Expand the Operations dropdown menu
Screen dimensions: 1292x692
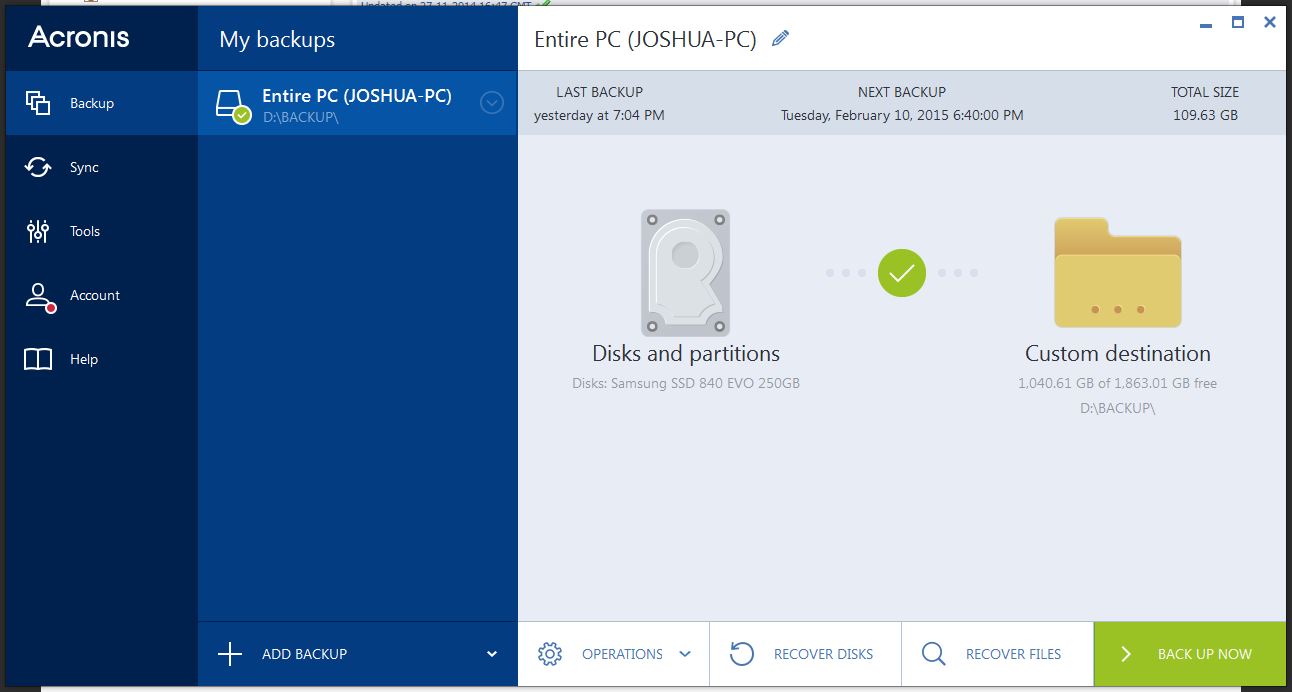pyautogui.click(x=684, y=654)
